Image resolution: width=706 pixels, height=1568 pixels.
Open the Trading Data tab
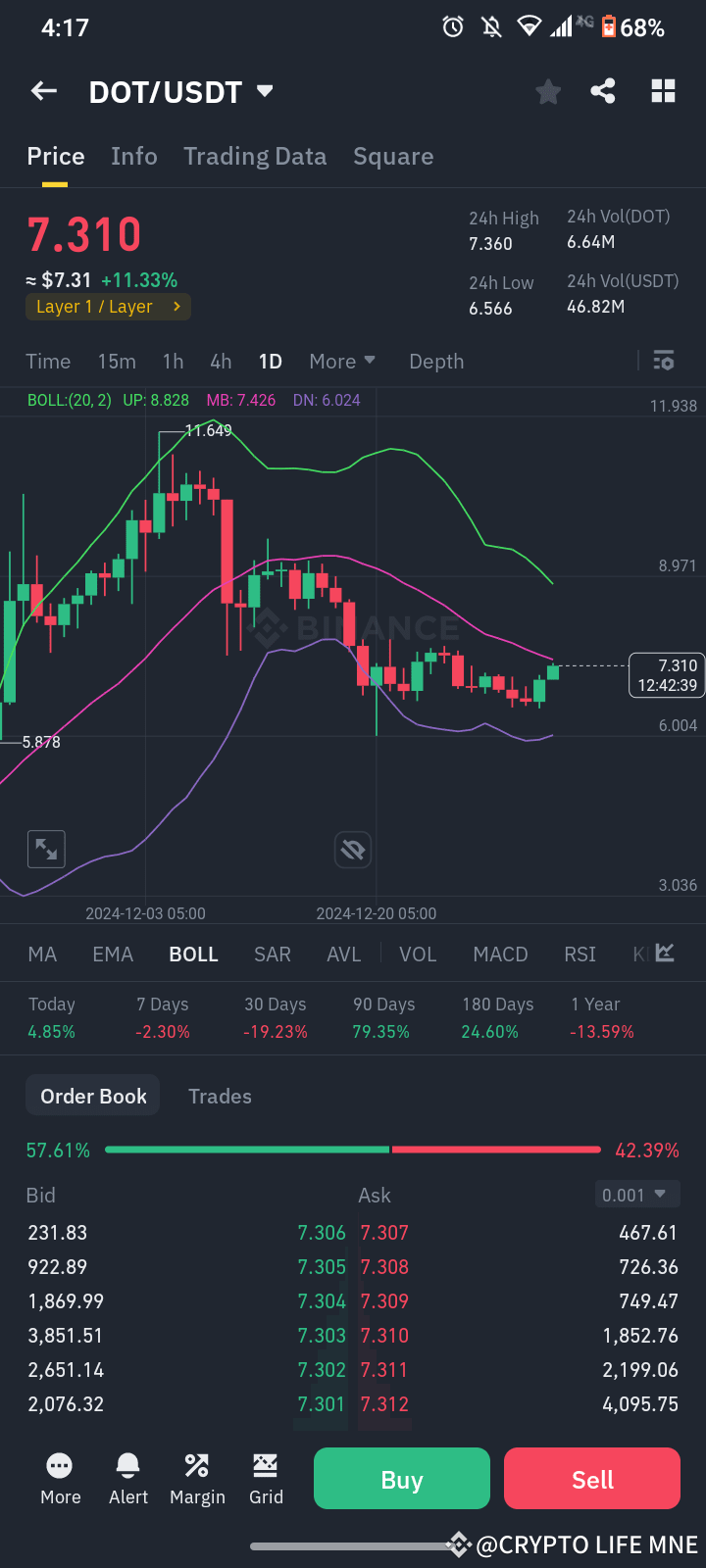[x=255, y=156]
